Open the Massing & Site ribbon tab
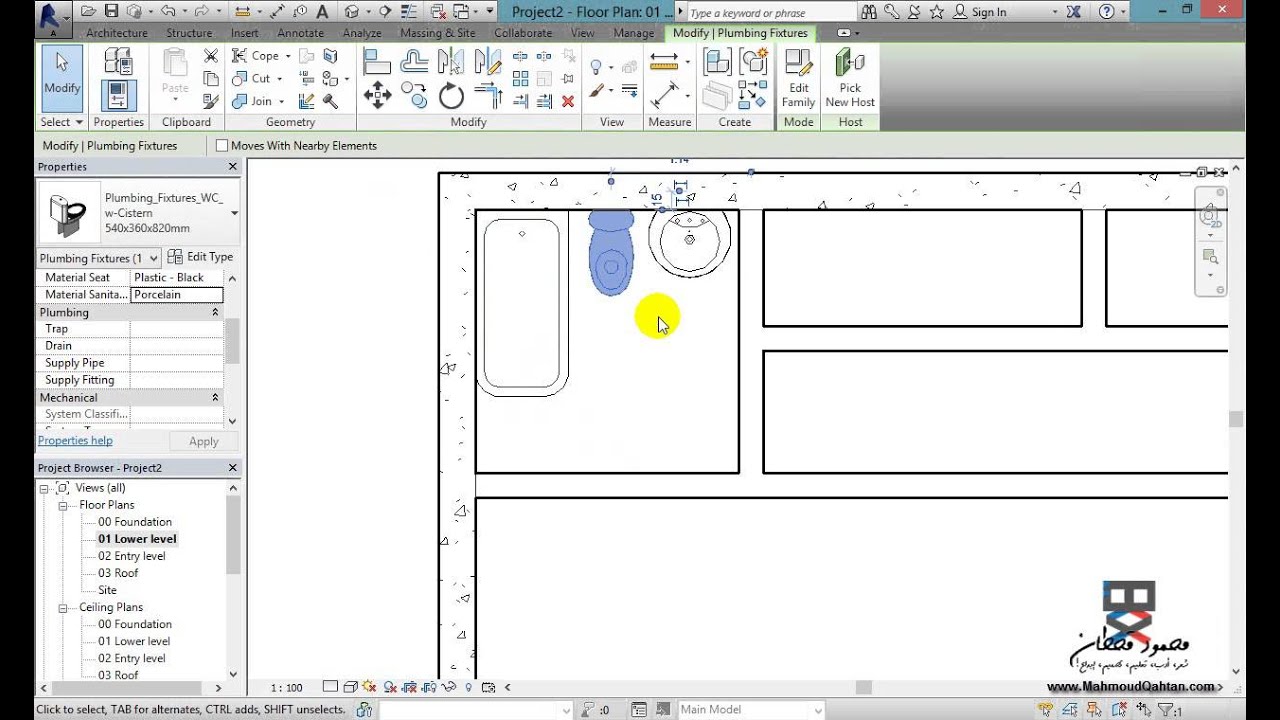 [x=437, y=33]
